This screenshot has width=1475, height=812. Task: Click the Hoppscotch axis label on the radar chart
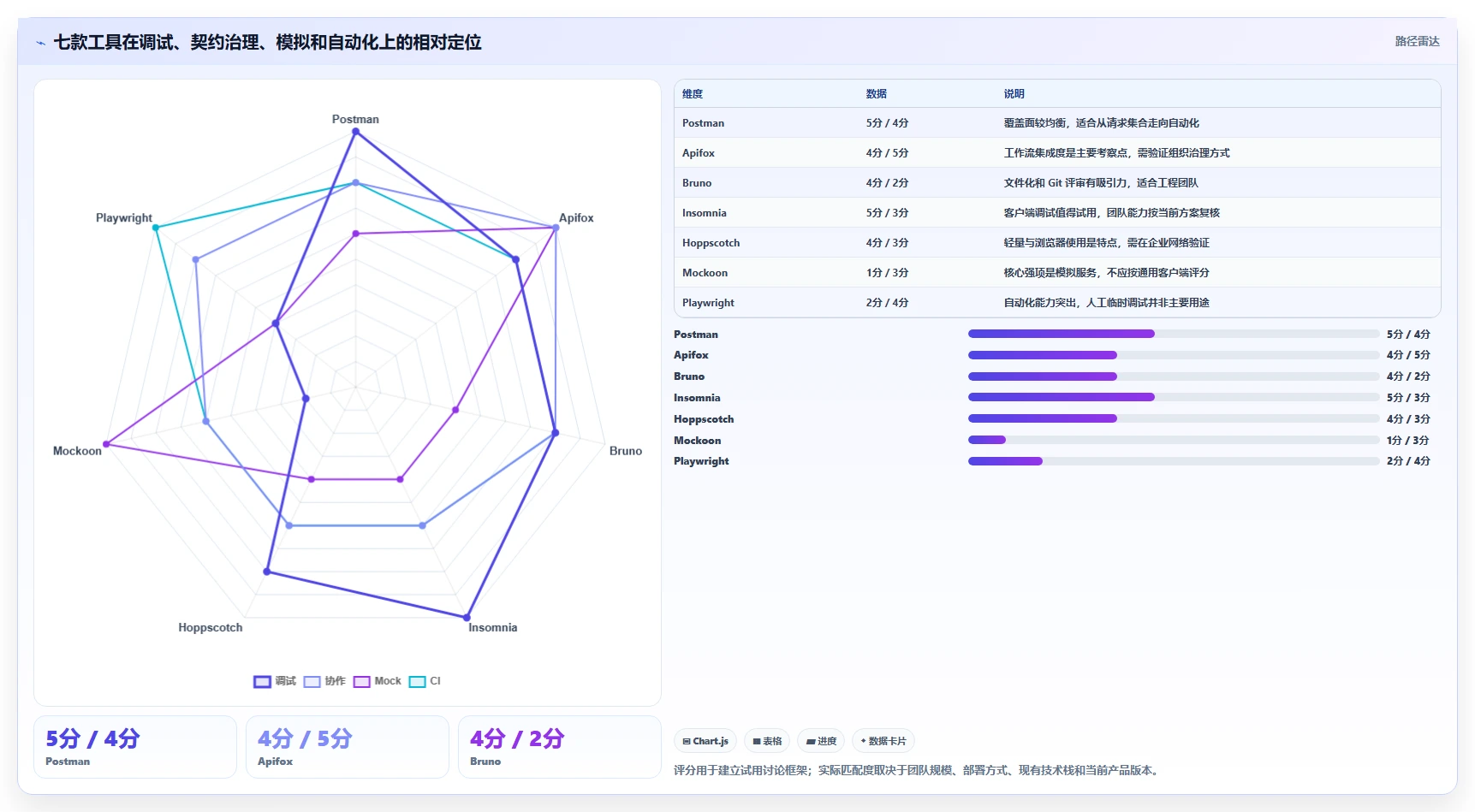(211, 627)
